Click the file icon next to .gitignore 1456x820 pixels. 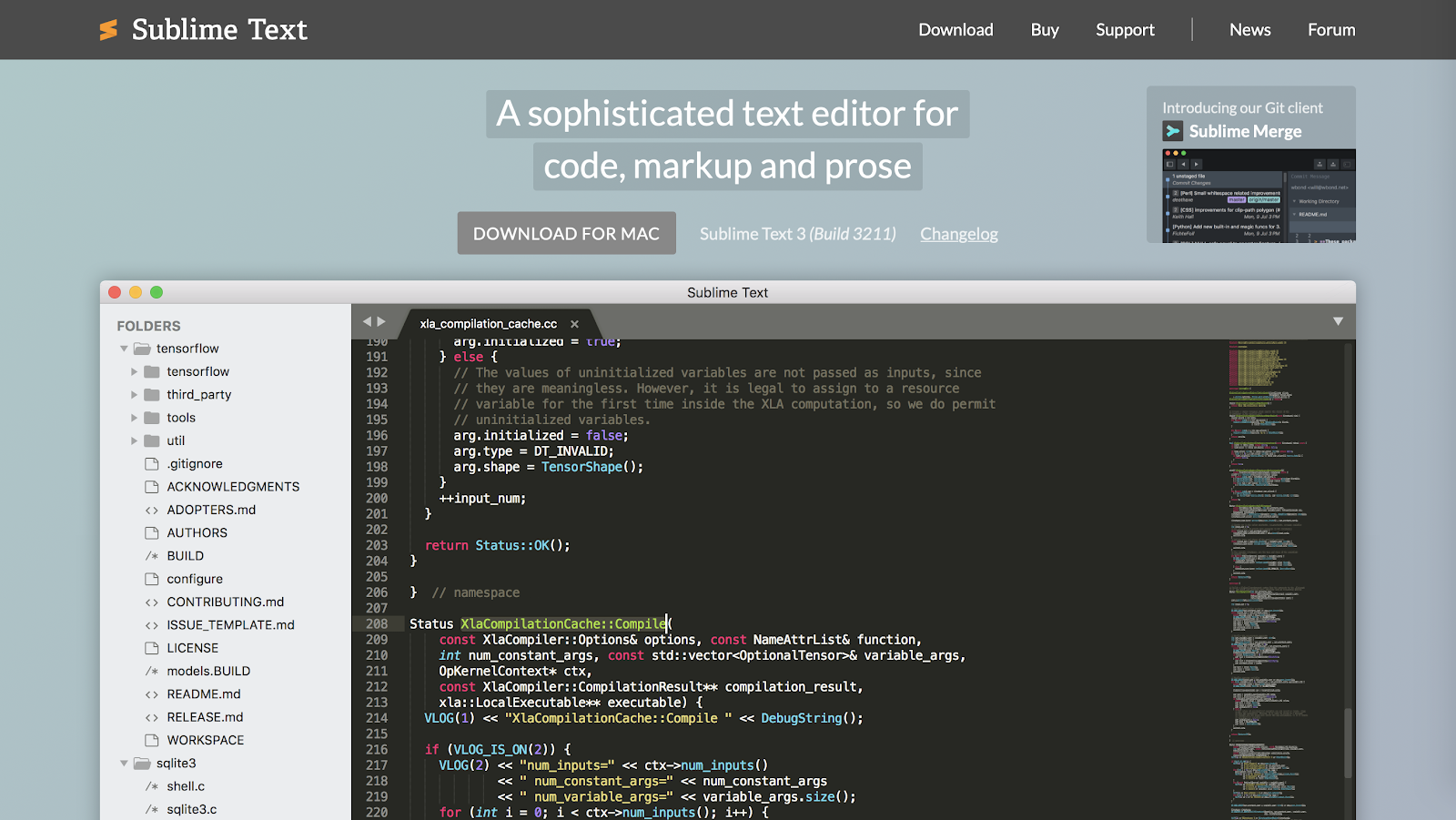pyautogui.click(x=152, y=464)
